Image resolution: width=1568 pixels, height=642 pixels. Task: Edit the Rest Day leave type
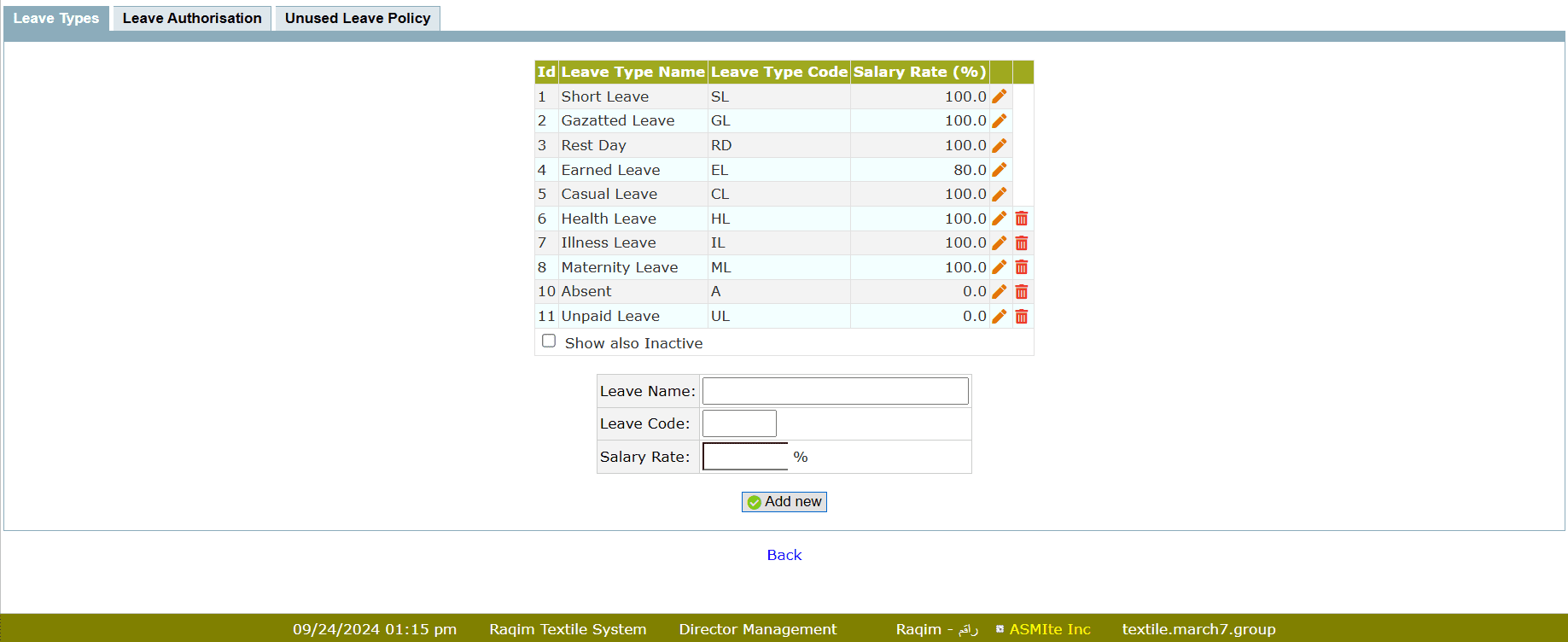point(999,146)
